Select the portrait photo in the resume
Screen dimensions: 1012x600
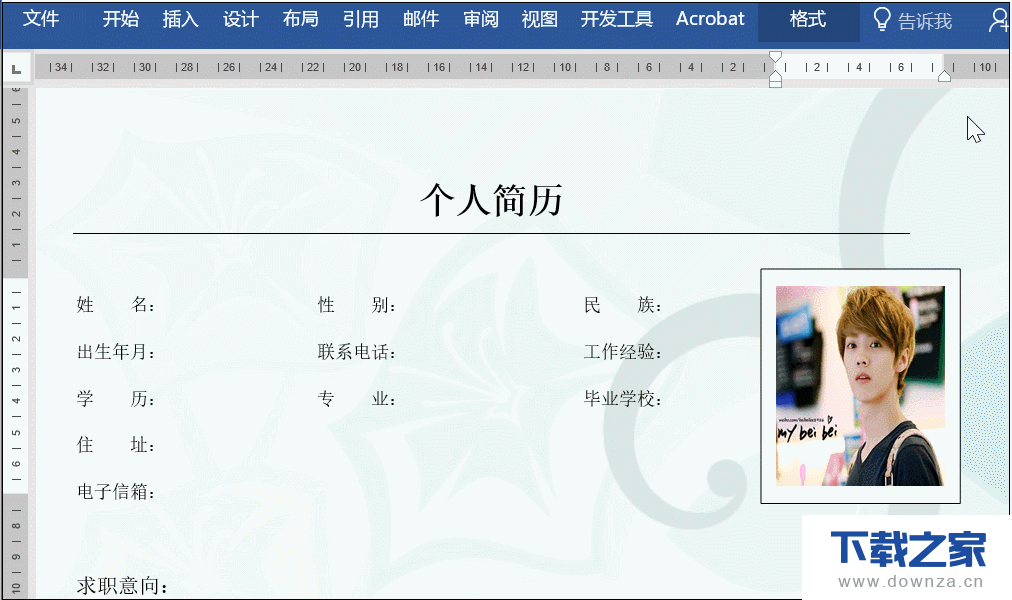pos(860,386)
